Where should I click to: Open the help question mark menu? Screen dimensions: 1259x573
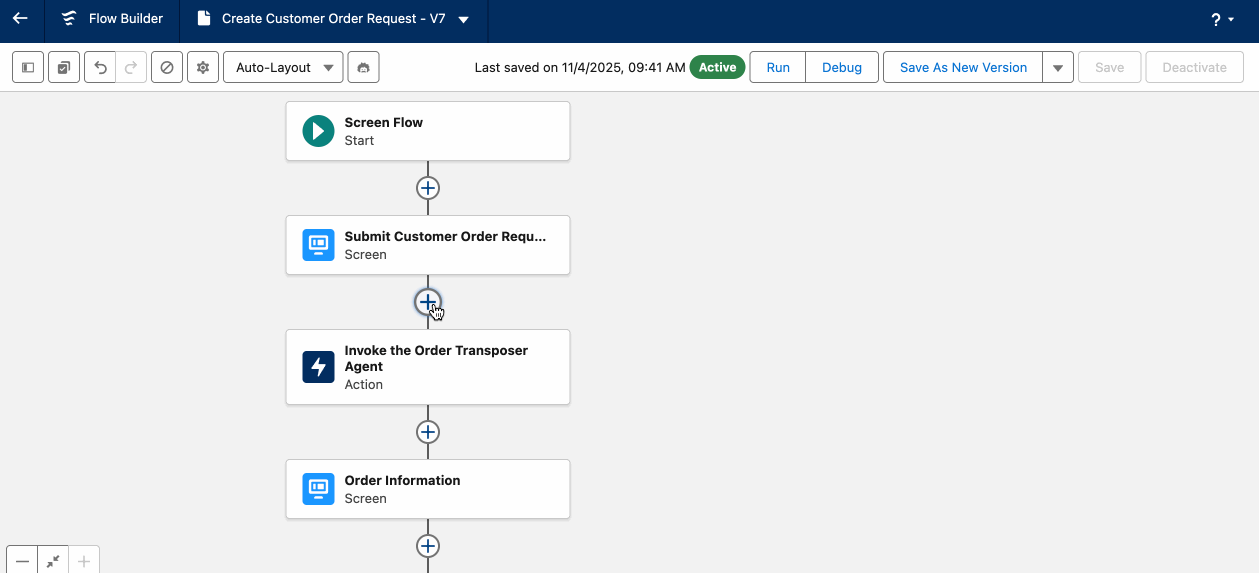pyautogui.click(x=1221, y=20)
